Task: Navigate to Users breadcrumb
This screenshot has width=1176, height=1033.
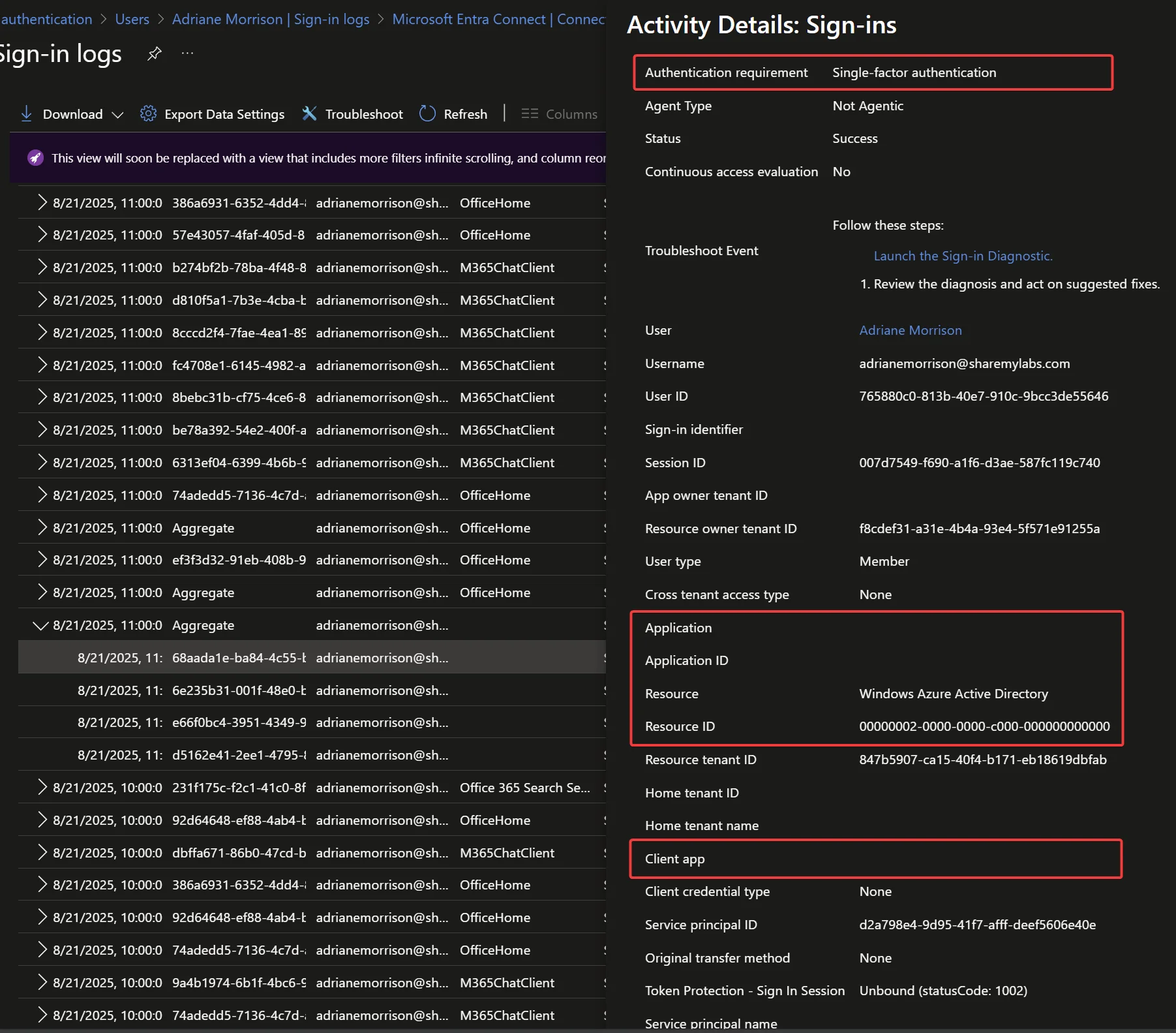Action: [132, 20]
